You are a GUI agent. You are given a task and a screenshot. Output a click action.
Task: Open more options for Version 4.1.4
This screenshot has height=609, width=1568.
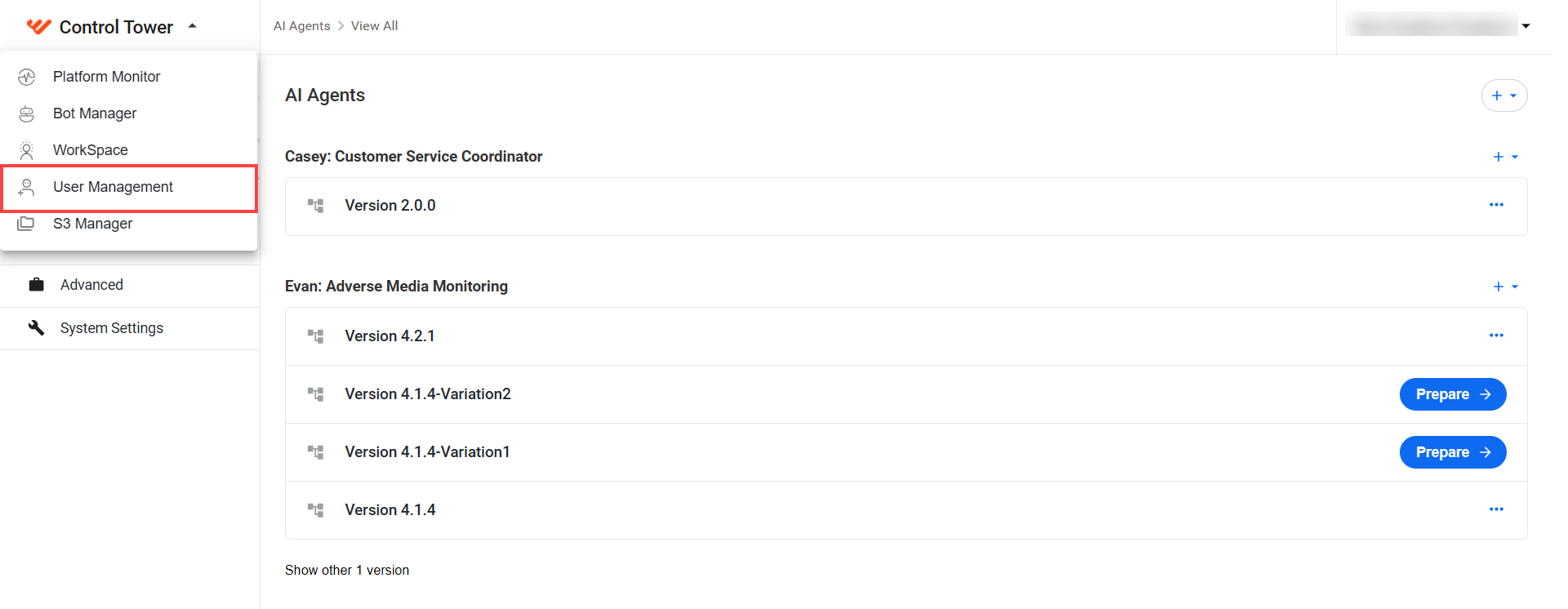(x=1496, y=509)
